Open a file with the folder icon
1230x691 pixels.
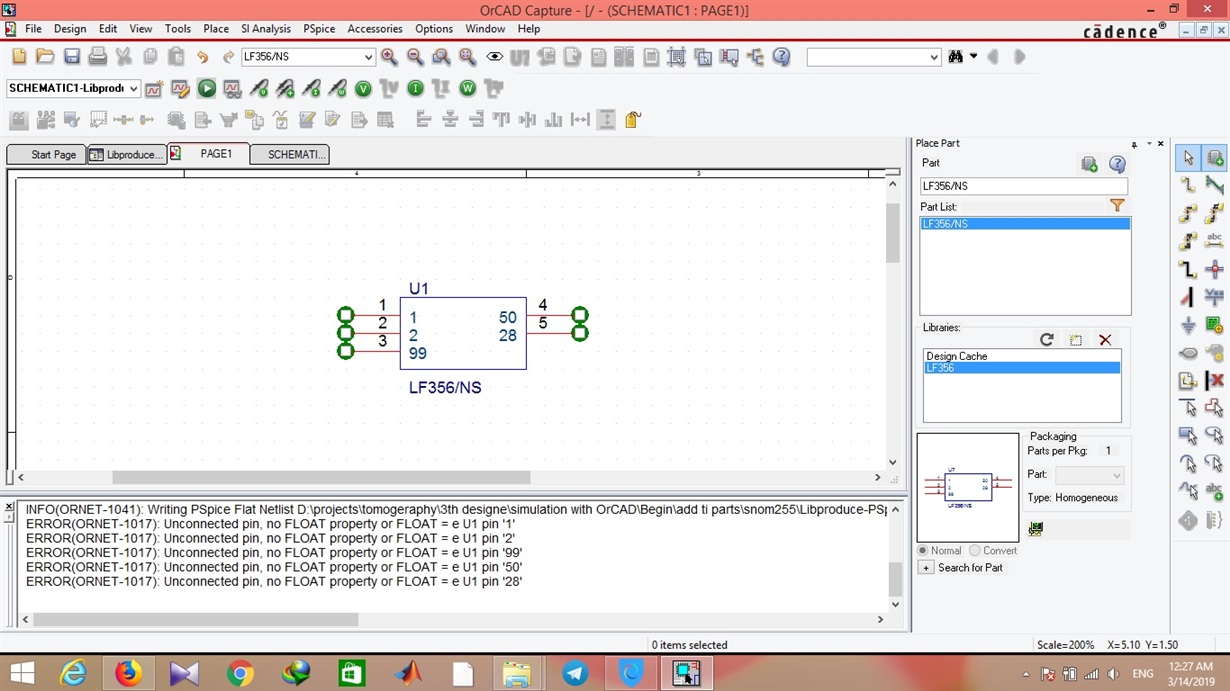[45, 57]
